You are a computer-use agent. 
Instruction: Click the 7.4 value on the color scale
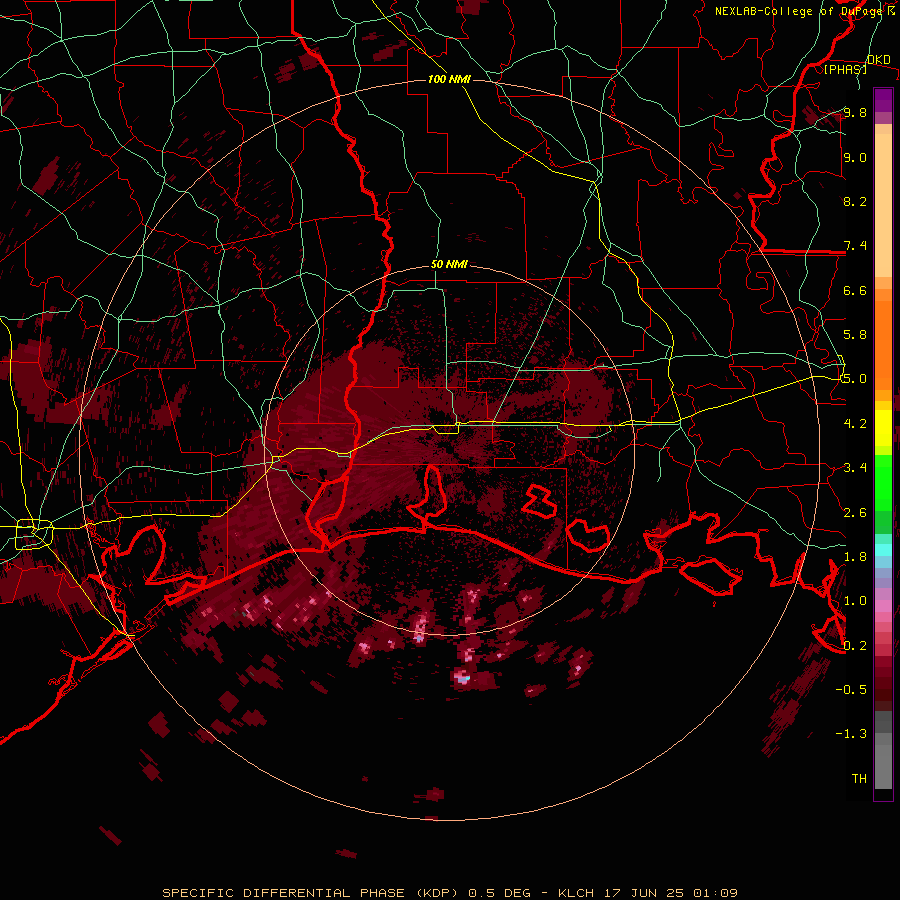pos(855,246)
